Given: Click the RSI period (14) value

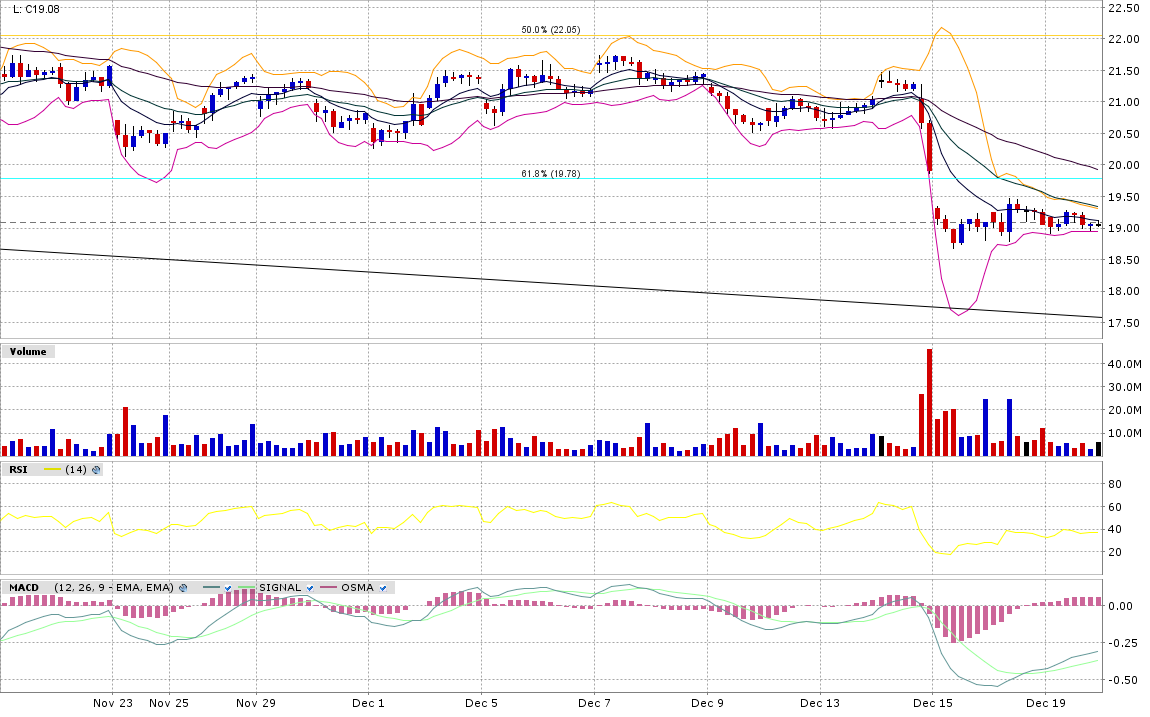Looking at the screenshot, I should point(76,469).
